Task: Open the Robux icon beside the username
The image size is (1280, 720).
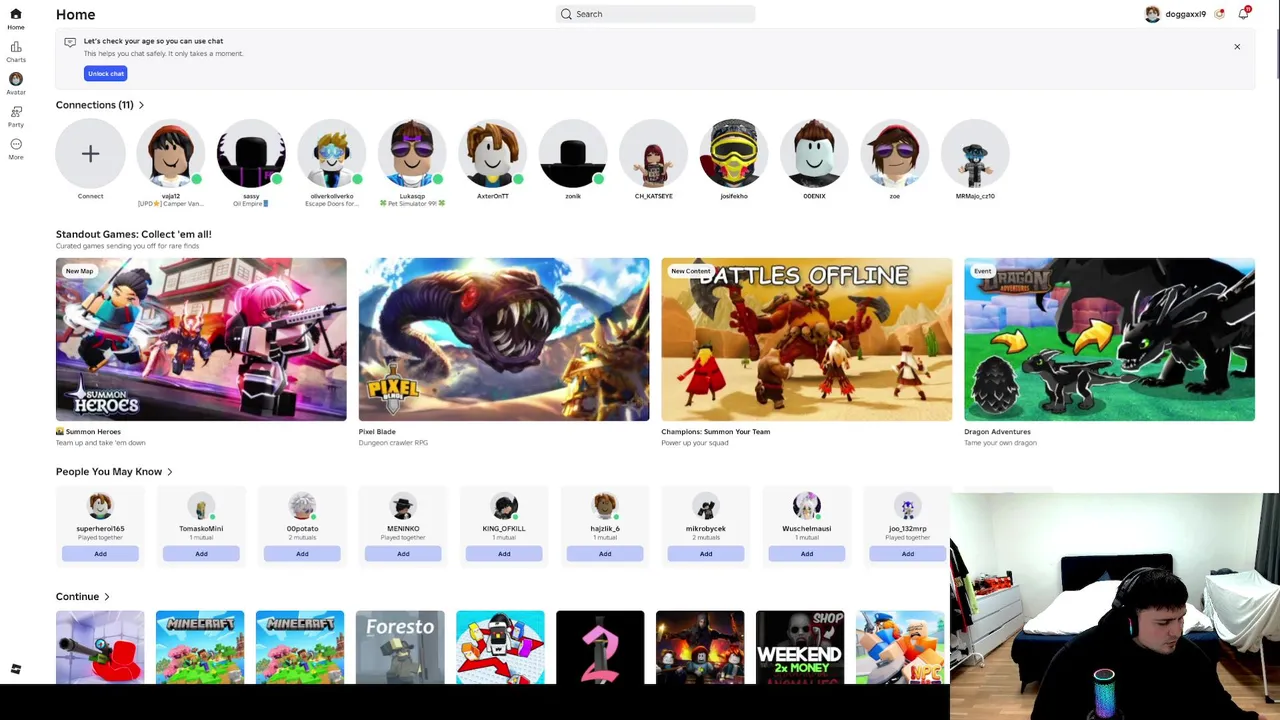Action: click(1219, 14)
